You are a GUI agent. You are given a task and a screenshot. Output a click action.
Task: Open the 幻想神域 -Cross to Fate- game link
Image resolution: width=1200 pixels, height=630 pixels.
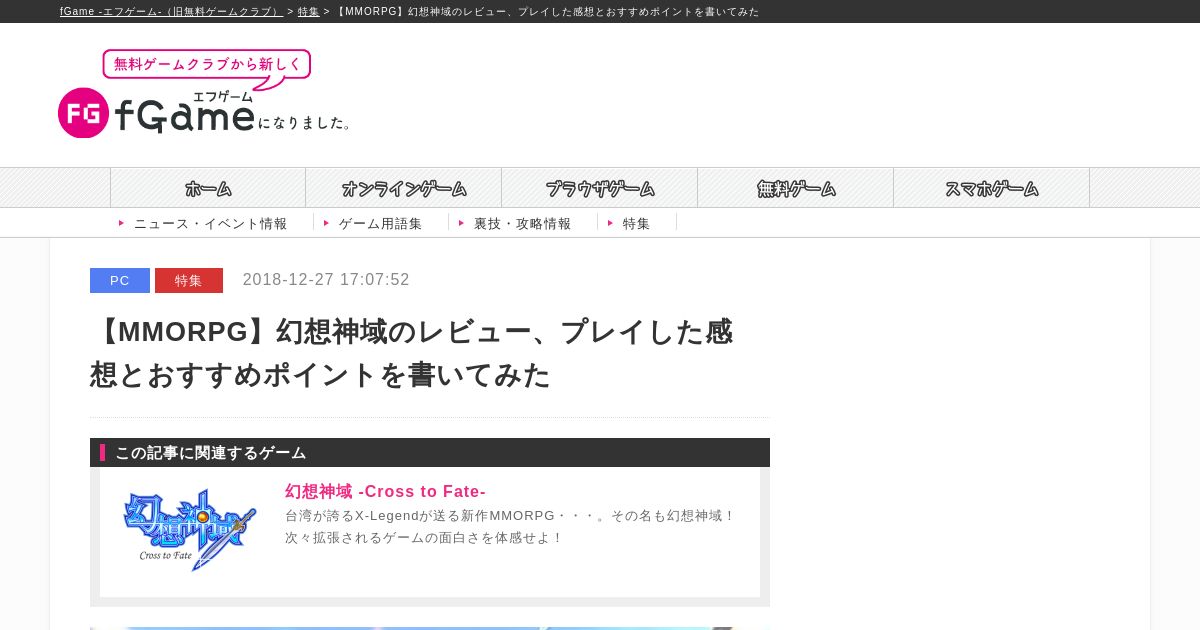(x=385, y=491)
